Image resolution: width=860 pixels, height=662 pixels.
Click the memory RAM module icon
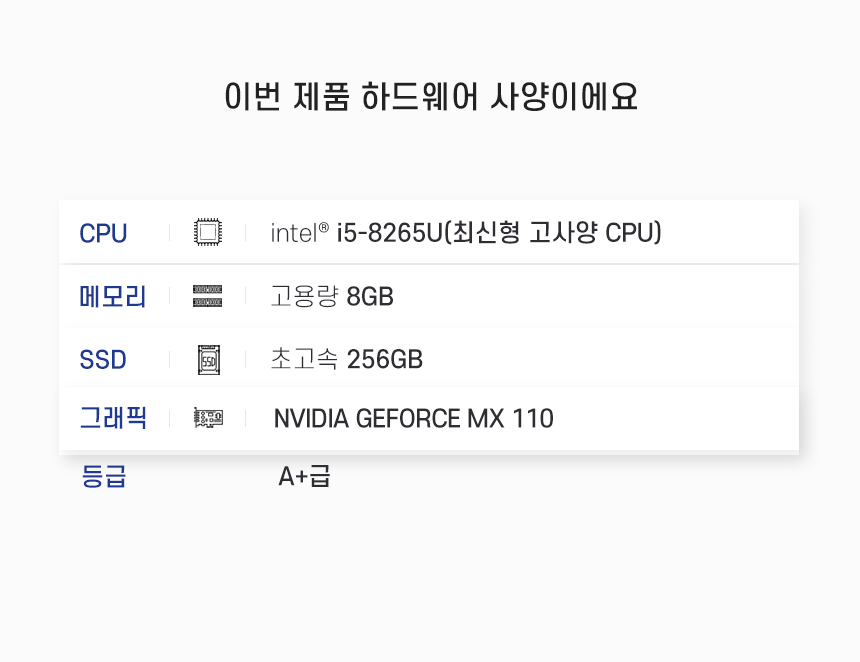tap(207, 296)
